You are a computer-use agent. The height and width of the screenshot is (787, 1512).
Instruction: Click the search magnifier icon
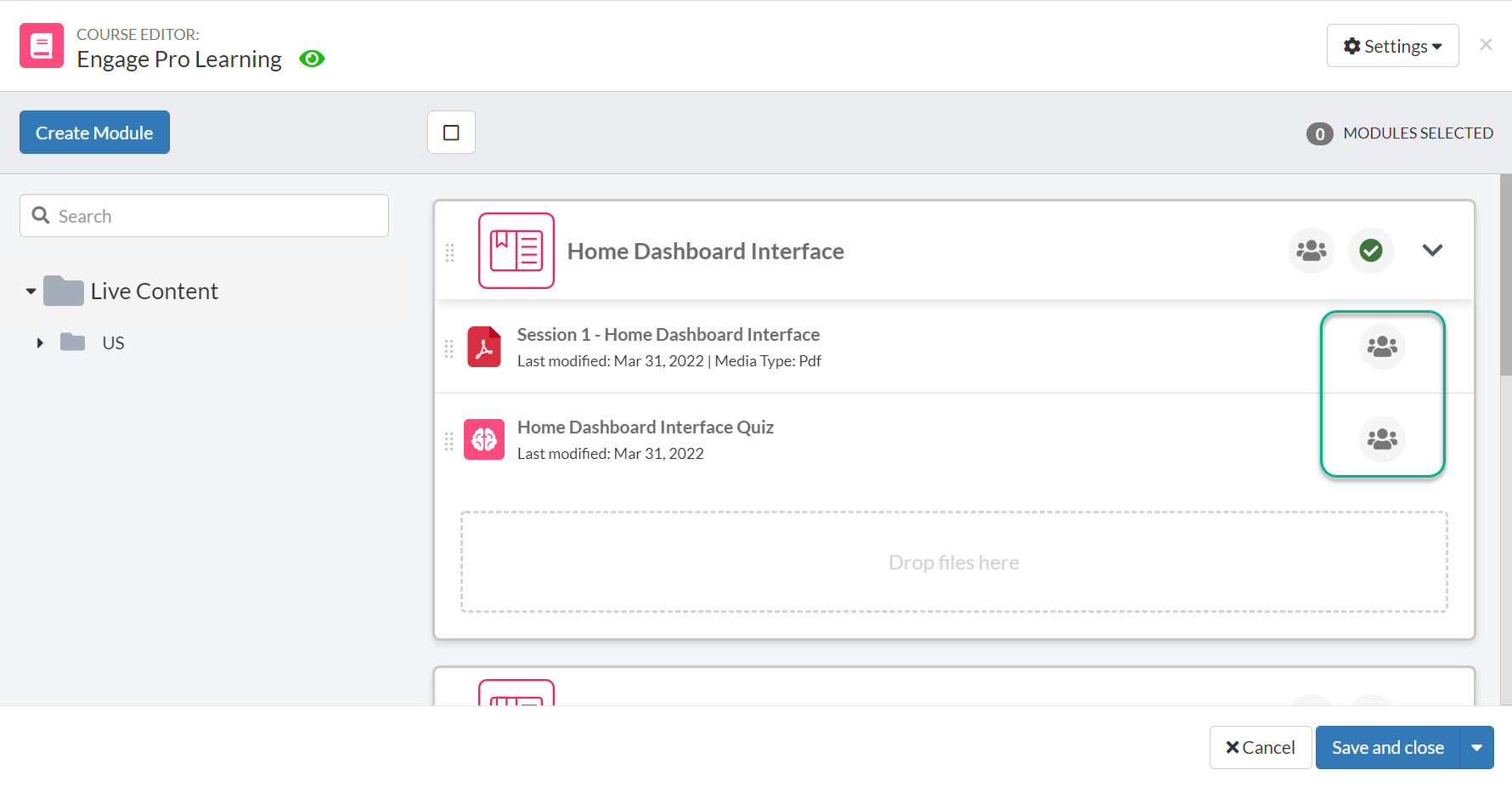click(x=41, y=216)
